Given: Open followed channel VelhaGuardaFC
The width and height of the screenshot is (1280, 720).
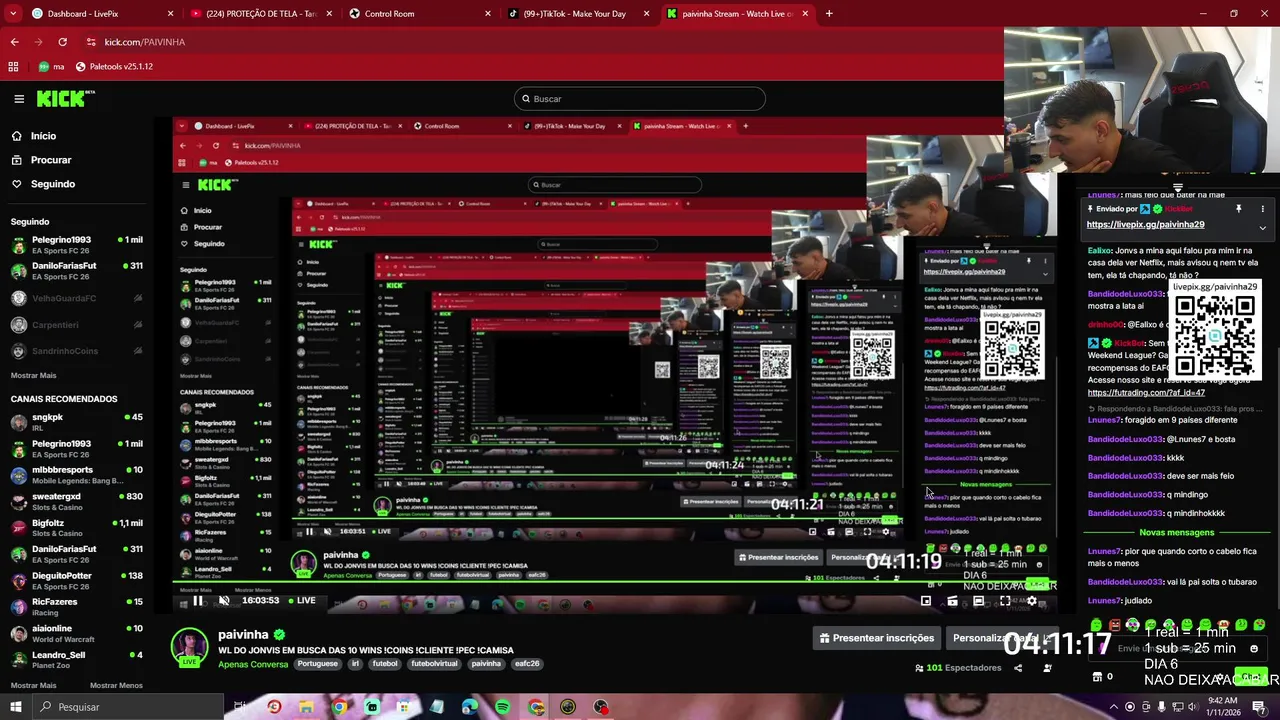Looking at the screenshot, I should click(x=77, y=298).
